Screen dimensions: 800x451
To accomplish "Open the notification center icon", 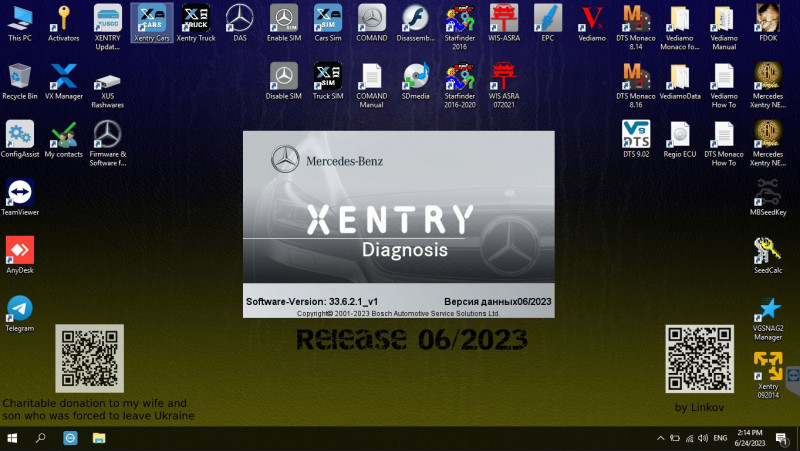I will (781, 438).
